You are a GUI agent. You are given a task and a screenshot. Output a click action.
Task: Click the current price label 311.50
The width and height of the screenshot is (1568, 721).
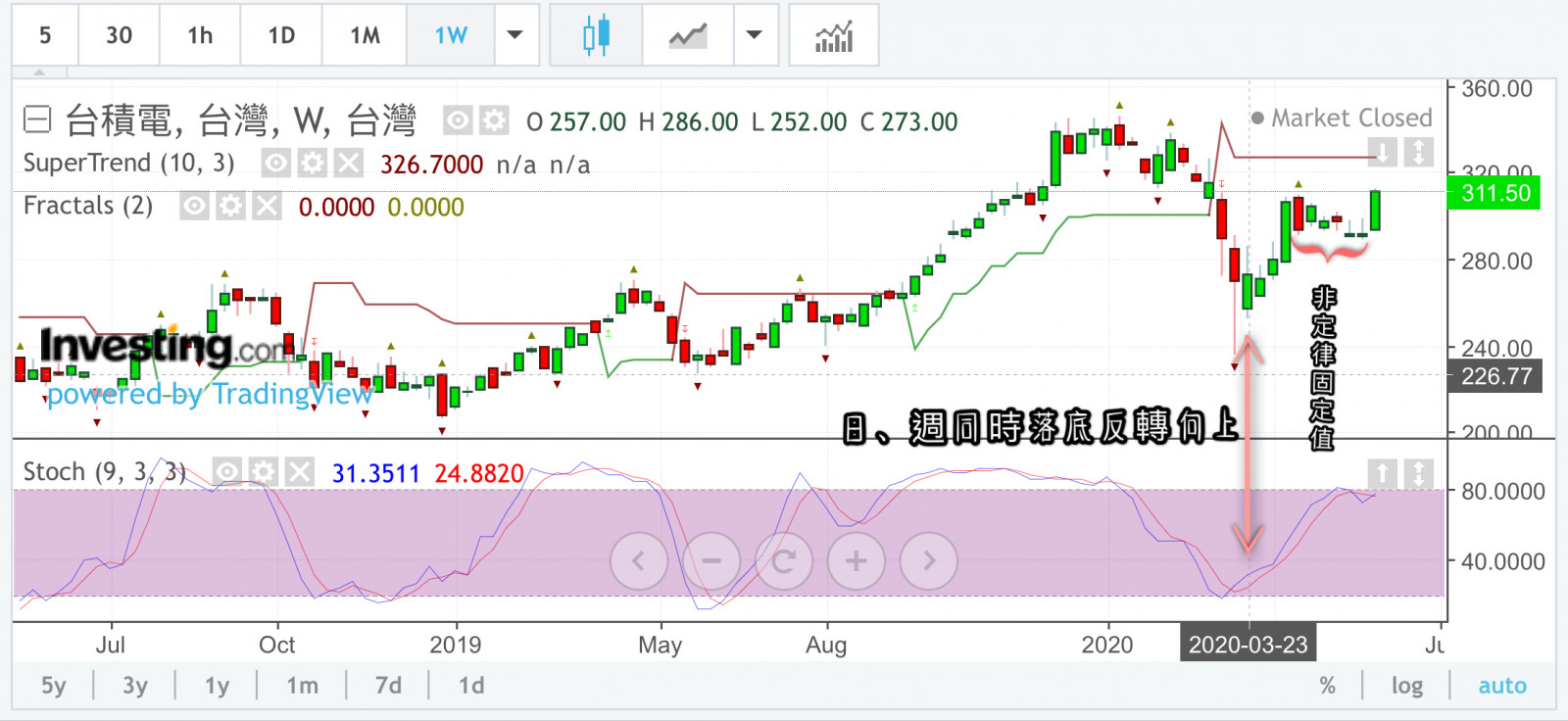[x=1494, y=193]
